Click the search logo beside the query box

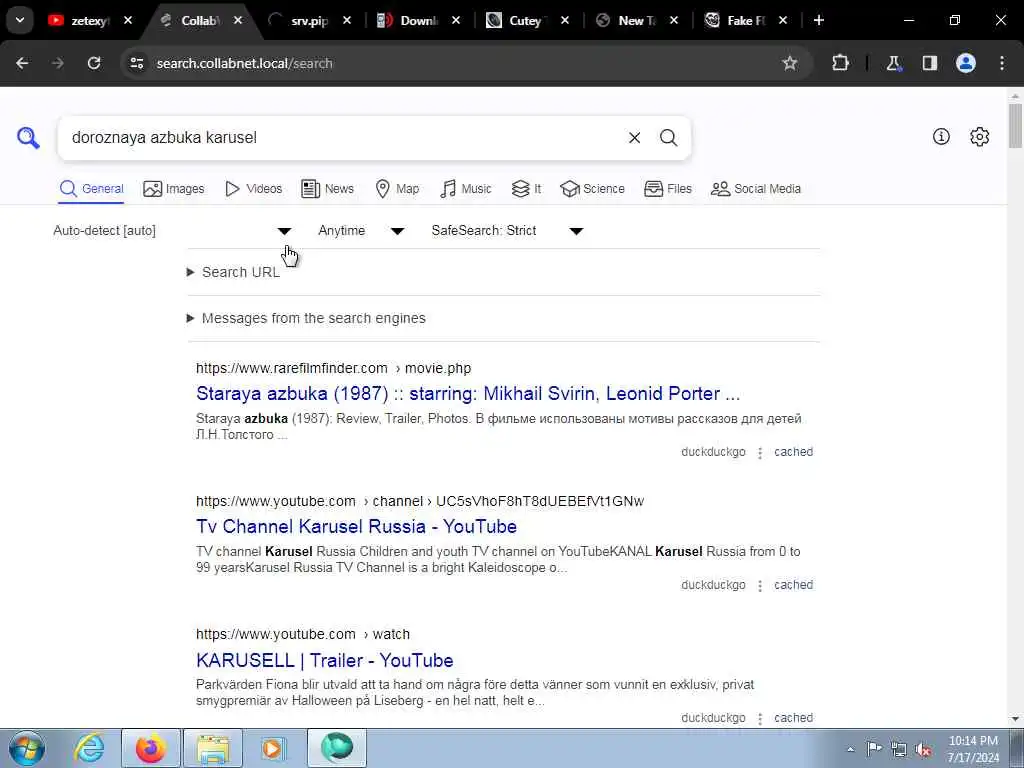pyautogui.click(x=28, y=138)
